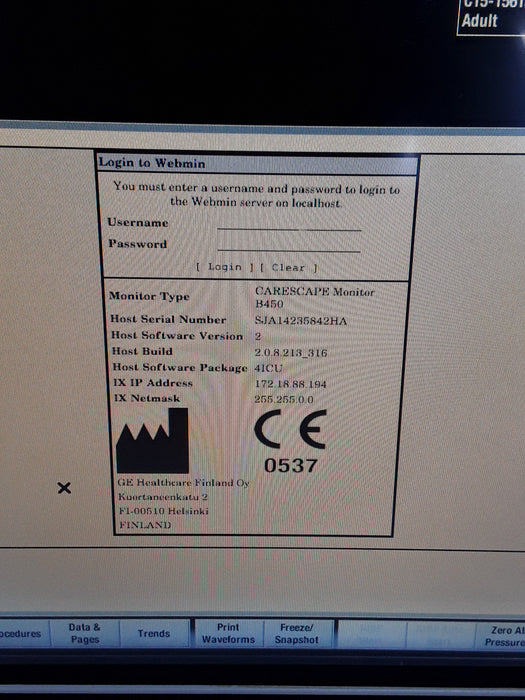Click the [ Login ] button
Image resolution: width=525 pixels, height=700 pixels.
click(x=225, y=267)
